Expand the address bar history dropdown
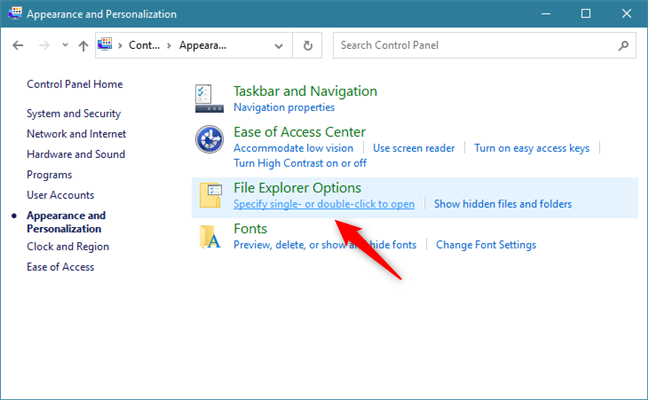The width and height of the screenshot is (648, 400). (x=279, y=46)
